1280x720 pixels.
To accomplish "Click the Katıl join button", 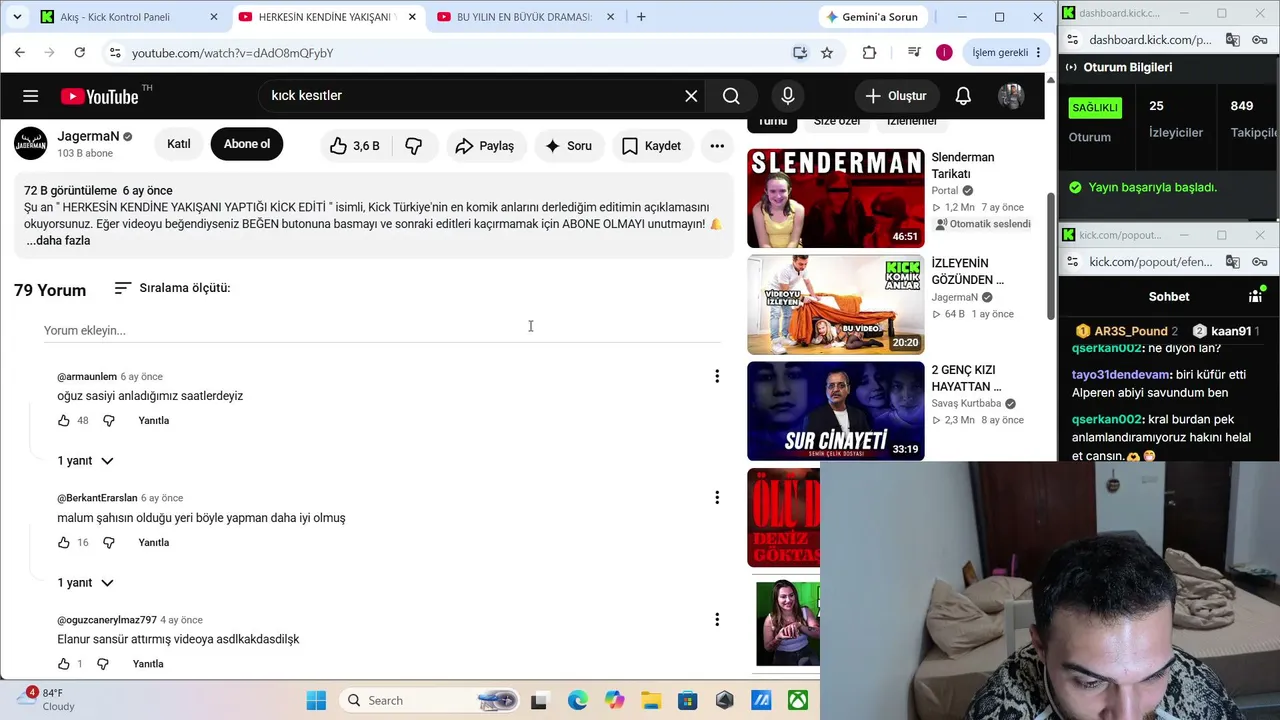I will tap(179, 144).
